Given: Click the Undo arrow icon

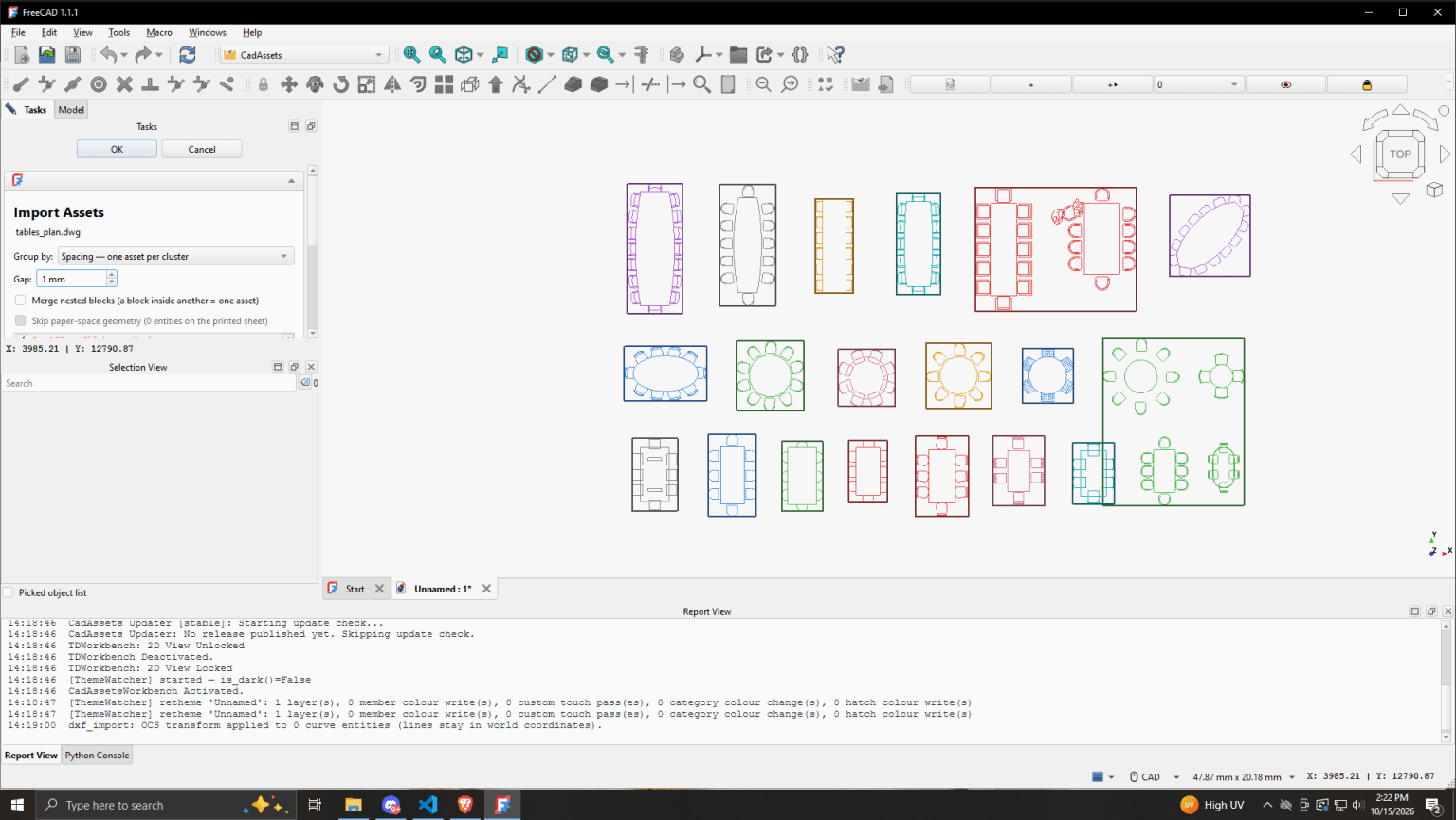Looking at the screenshot, I should tap(108, 55).
